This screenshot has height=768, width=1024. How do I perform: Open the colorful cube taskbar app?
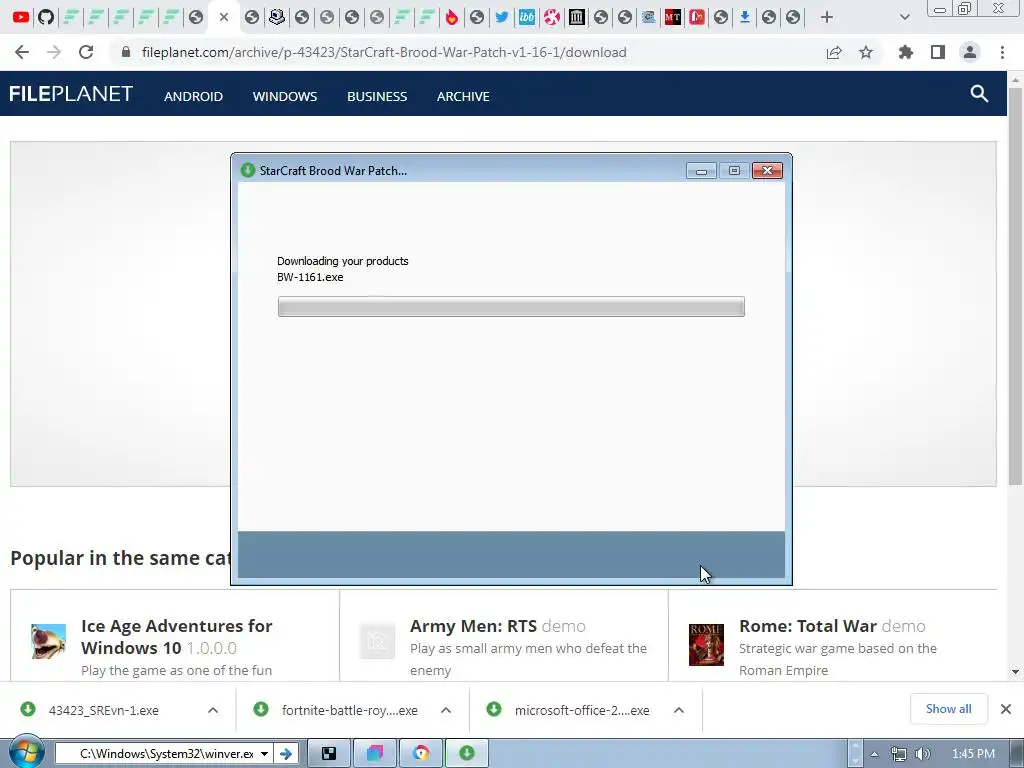375,754
